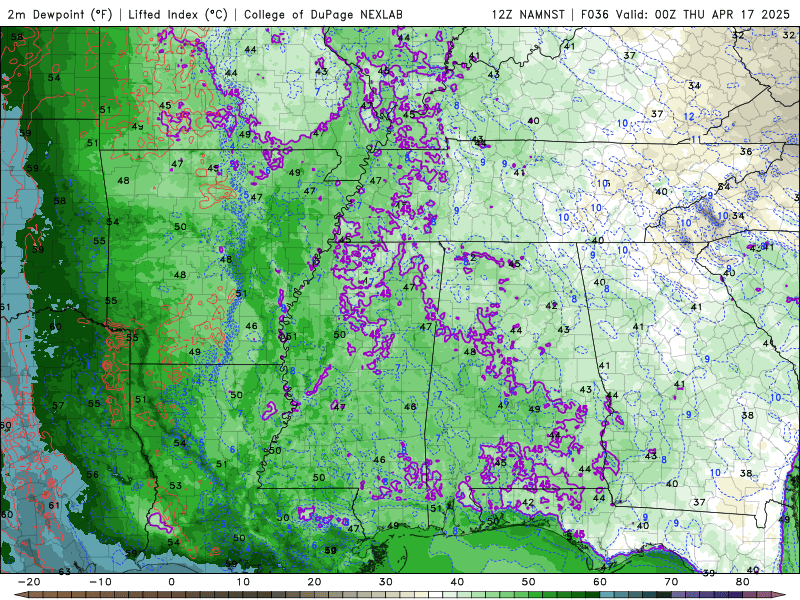Click the blue "12" lifted index contour label
This screenshot has height=600, width=800.
click(689, 116)
